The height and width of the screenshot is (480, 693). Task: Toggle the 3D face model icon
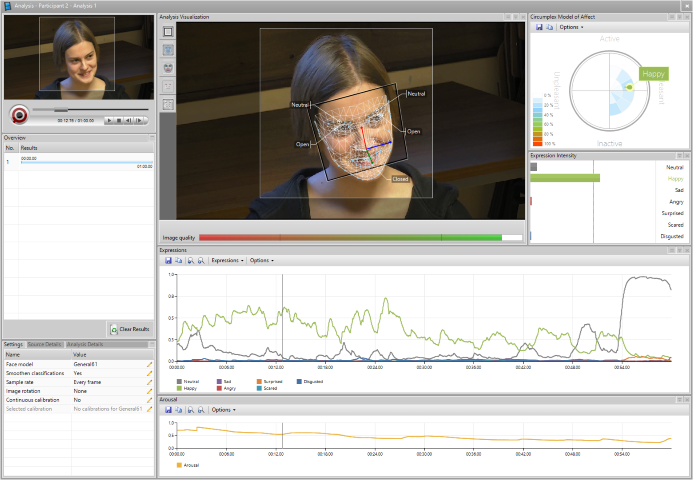click(168, 68)
